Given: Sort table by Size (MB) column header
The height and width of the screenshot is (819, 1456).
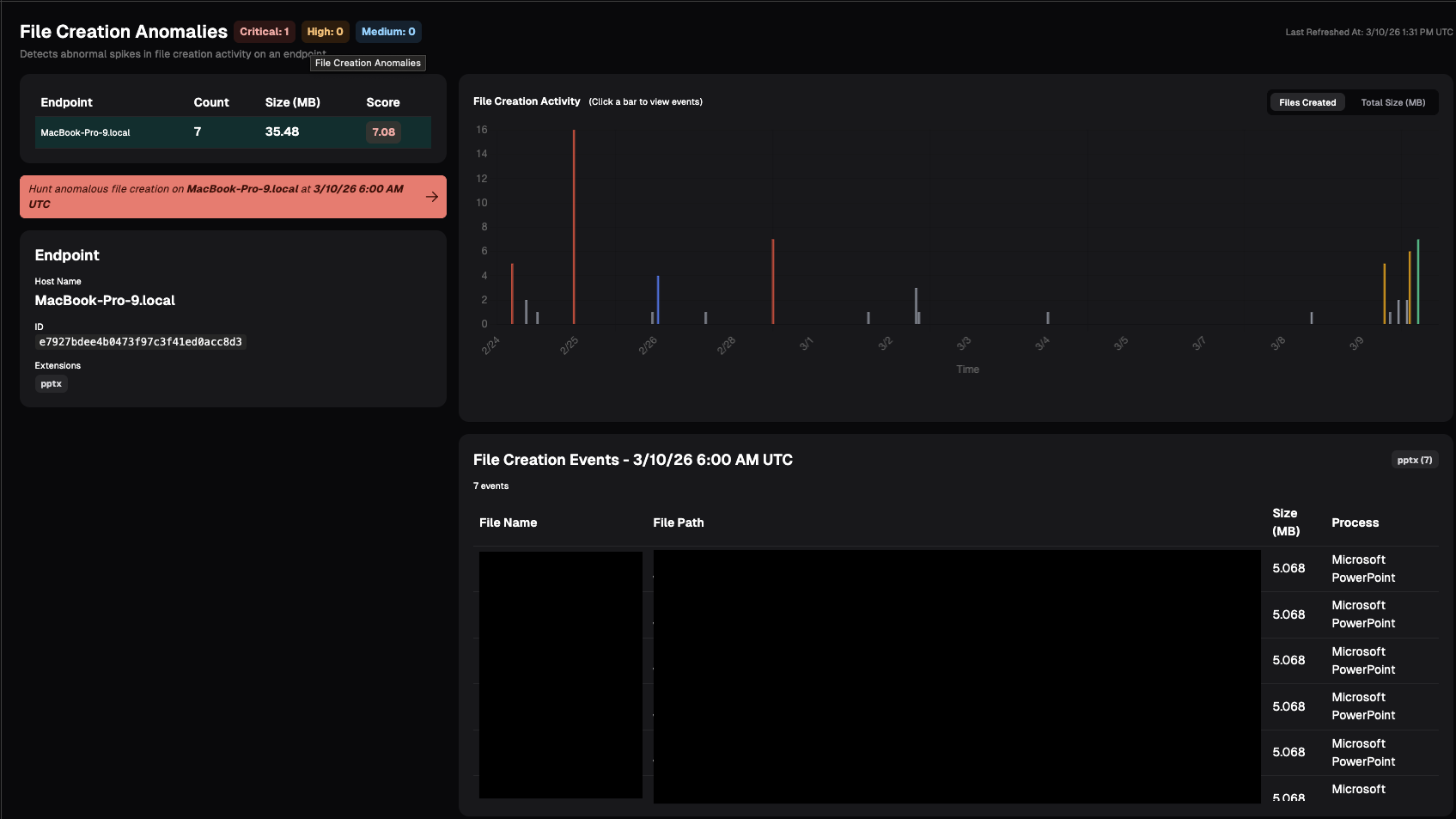Looking at the screenshot, I should pyautogui.click(x=293, y=102).
